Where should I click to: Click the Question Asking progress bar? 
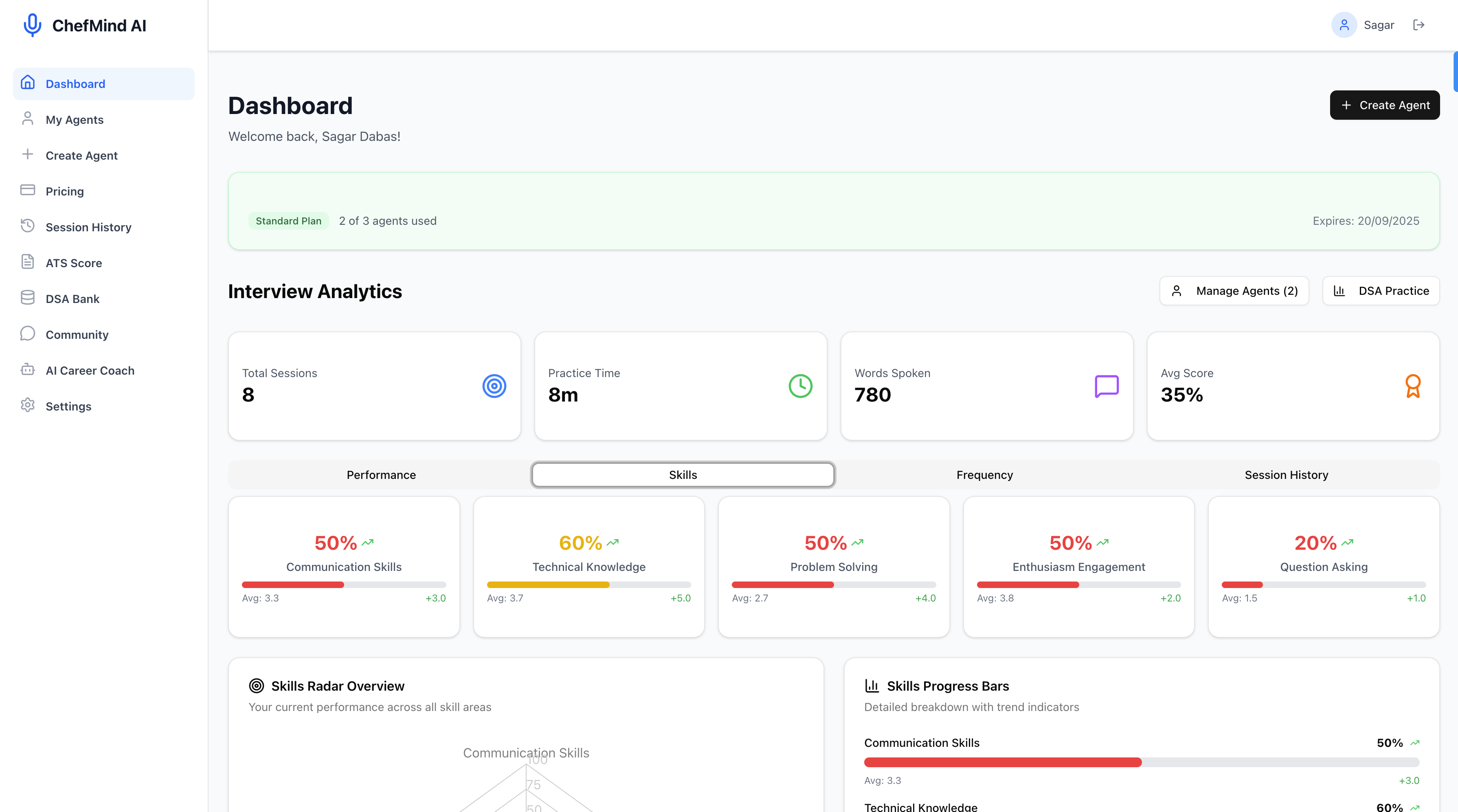(1323, 584)
